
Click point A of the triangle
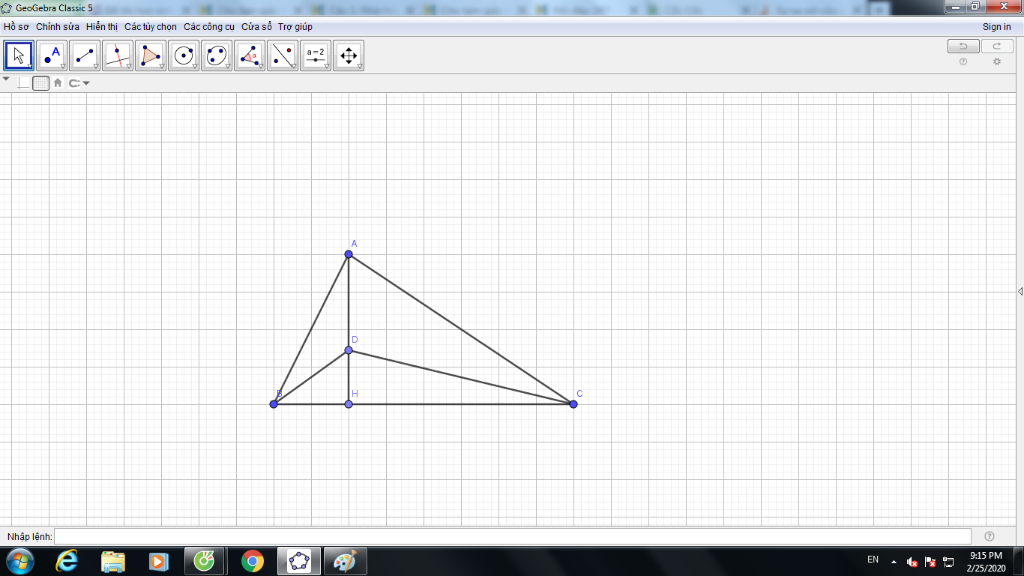pos(349,254)
